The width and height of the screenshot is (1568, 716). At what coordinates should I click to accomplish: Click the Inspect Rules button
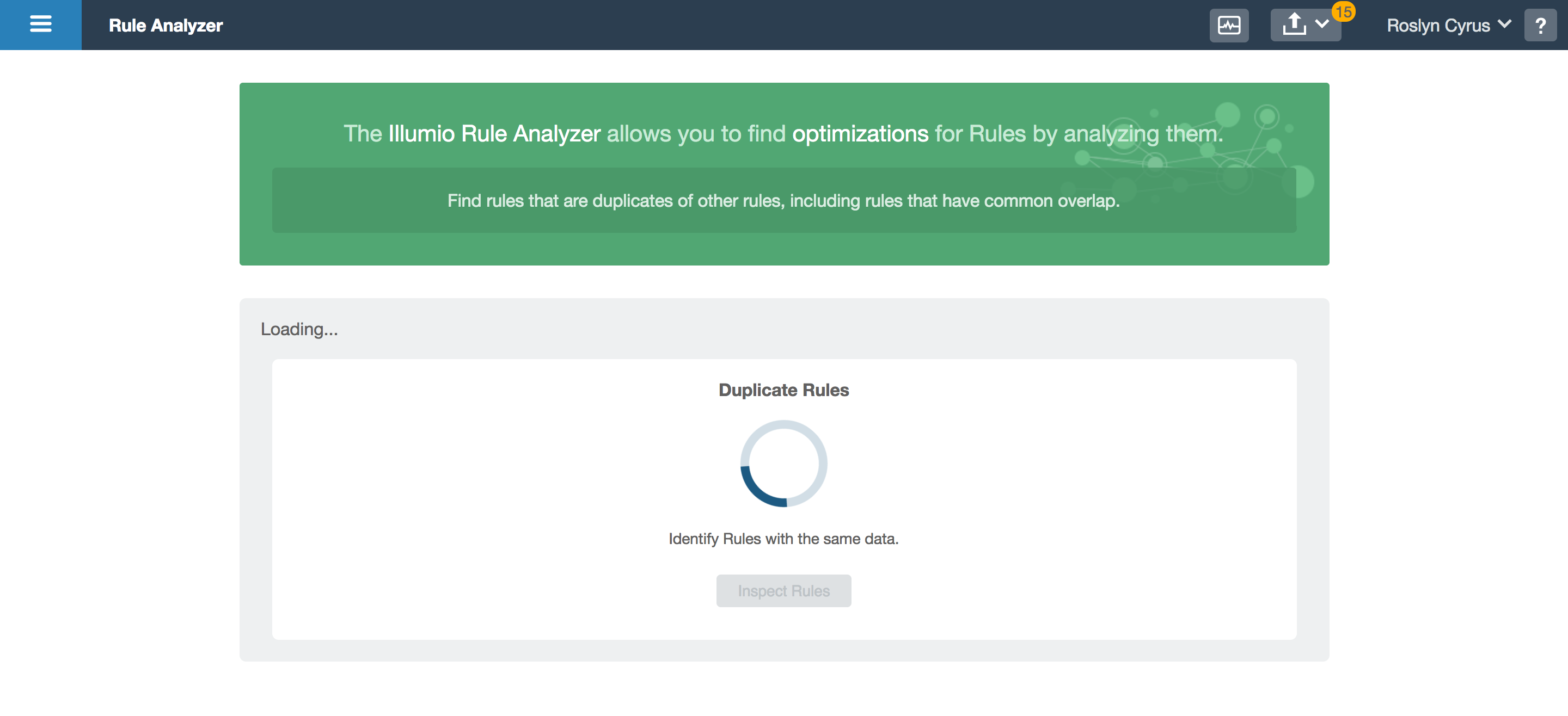tap(783, 591)
